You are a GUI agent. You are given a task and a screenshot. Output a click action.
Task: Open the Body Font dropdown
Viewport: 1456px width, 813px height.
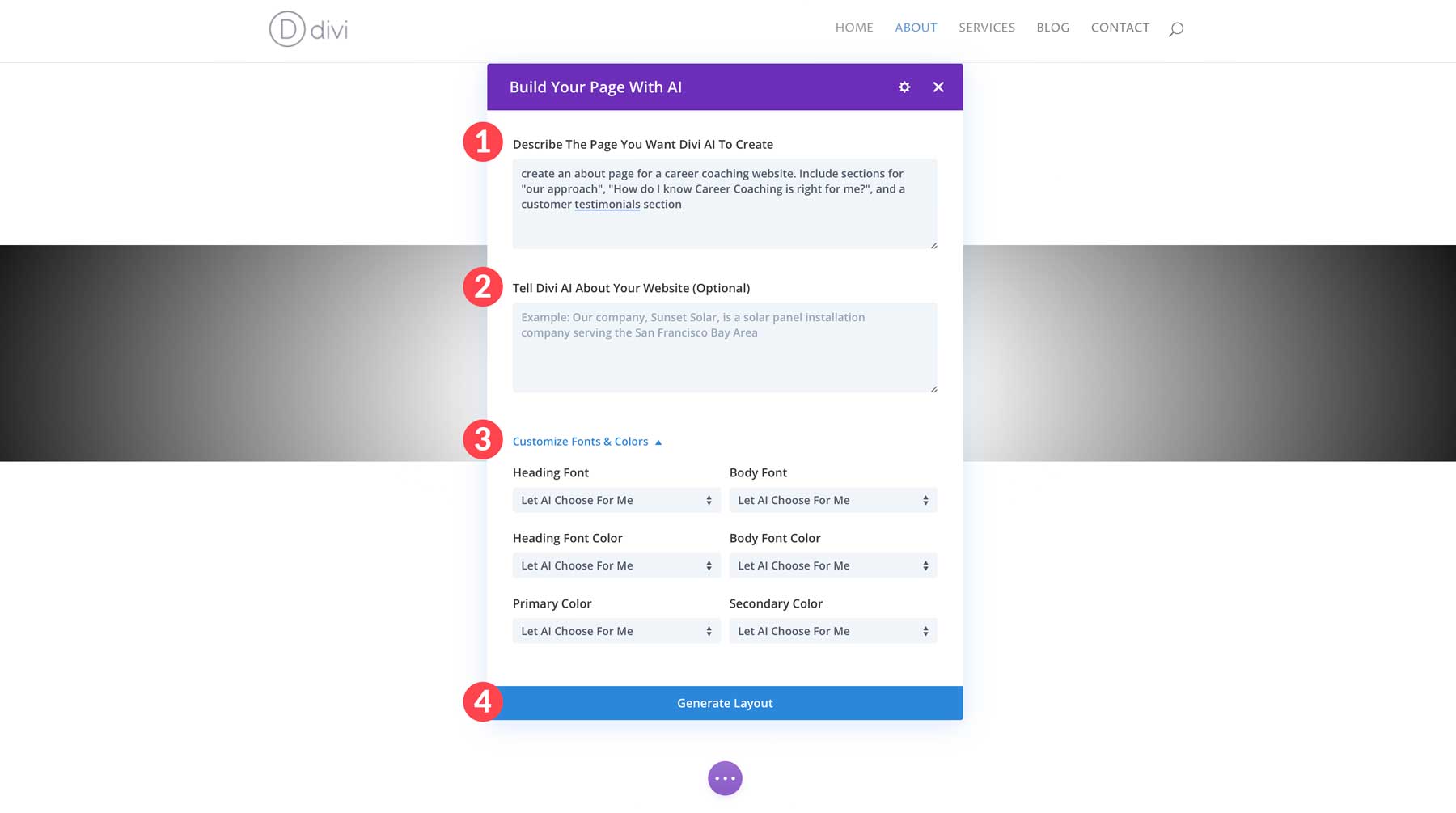(832, 500)
